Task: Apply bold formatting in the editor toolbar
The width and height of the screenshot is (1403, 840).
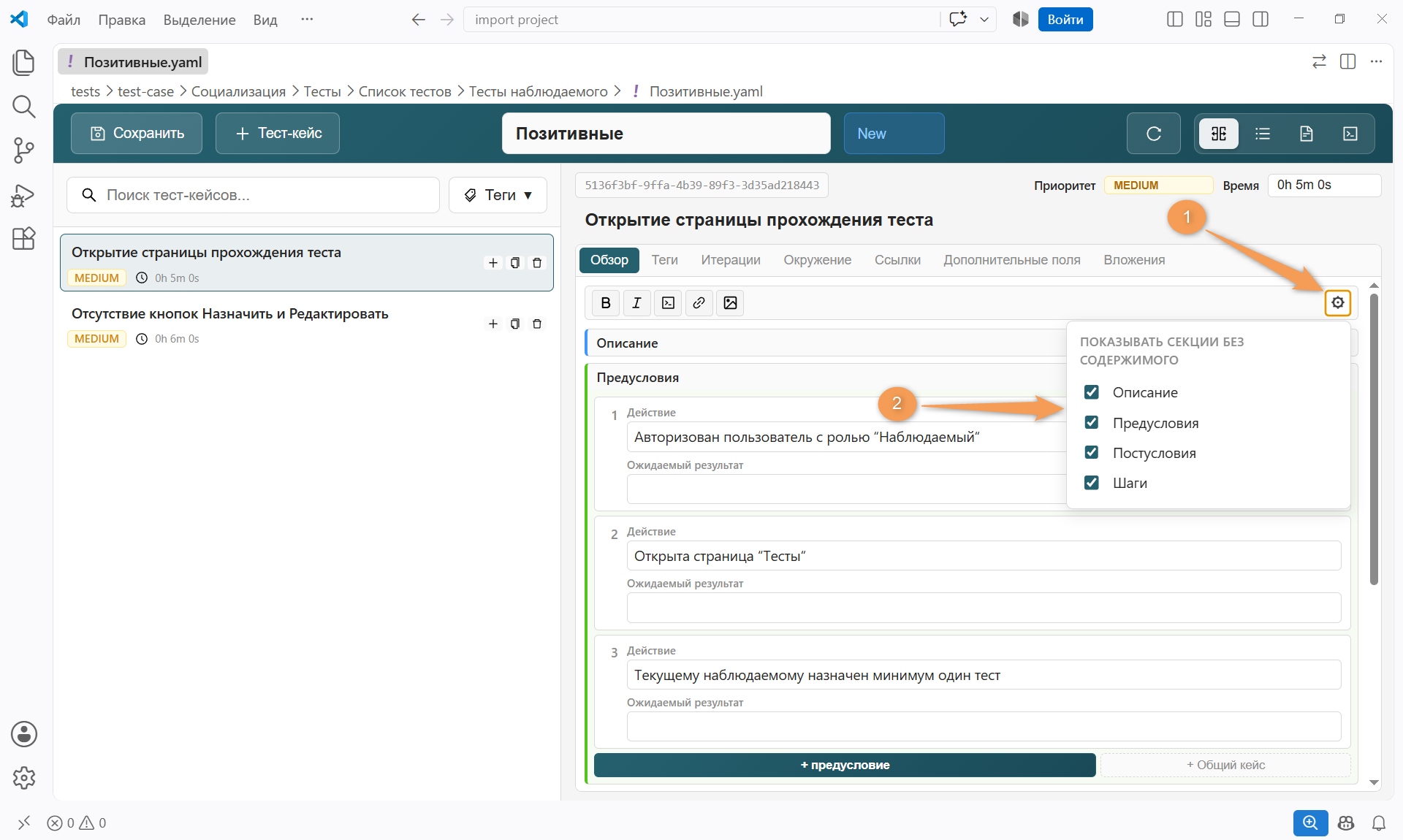Action: point(605,303)
